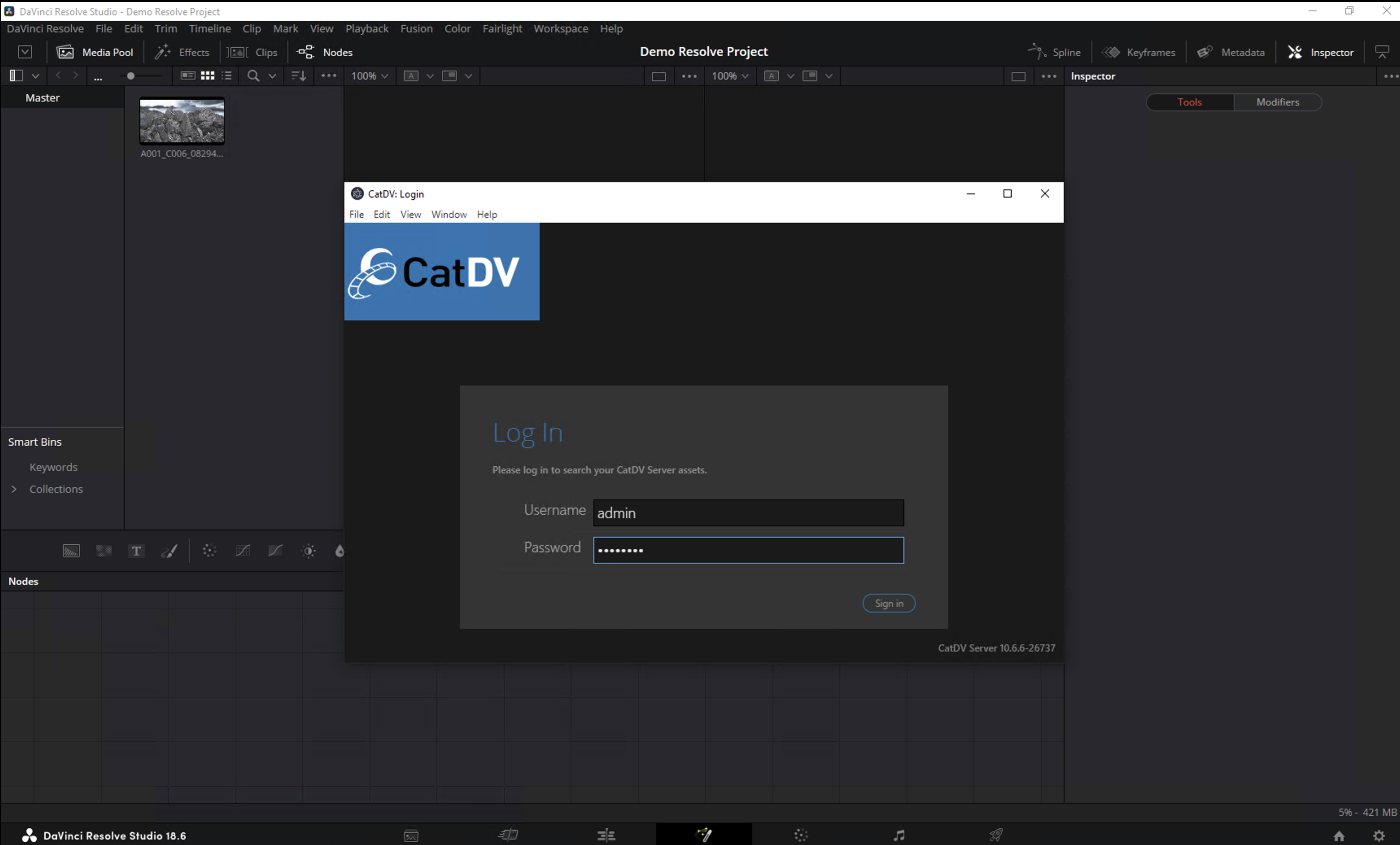Open the media pool sort options

pyautogui.click(x=299, y=76)
